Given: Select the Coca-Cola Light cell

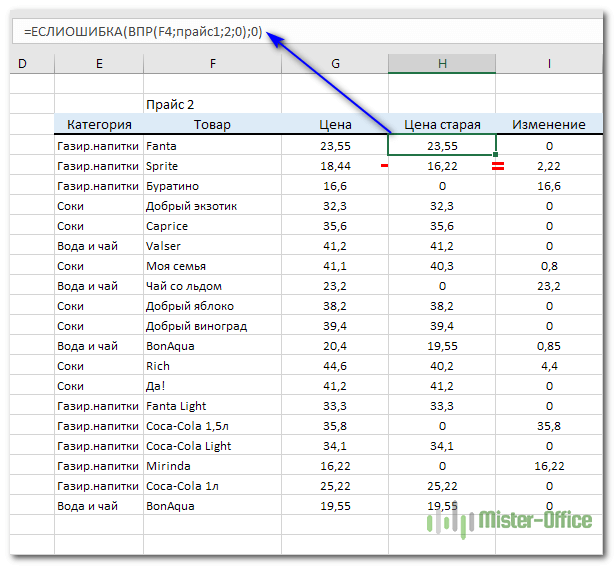Looking at the screenshot, I should [x=213, y=445].
